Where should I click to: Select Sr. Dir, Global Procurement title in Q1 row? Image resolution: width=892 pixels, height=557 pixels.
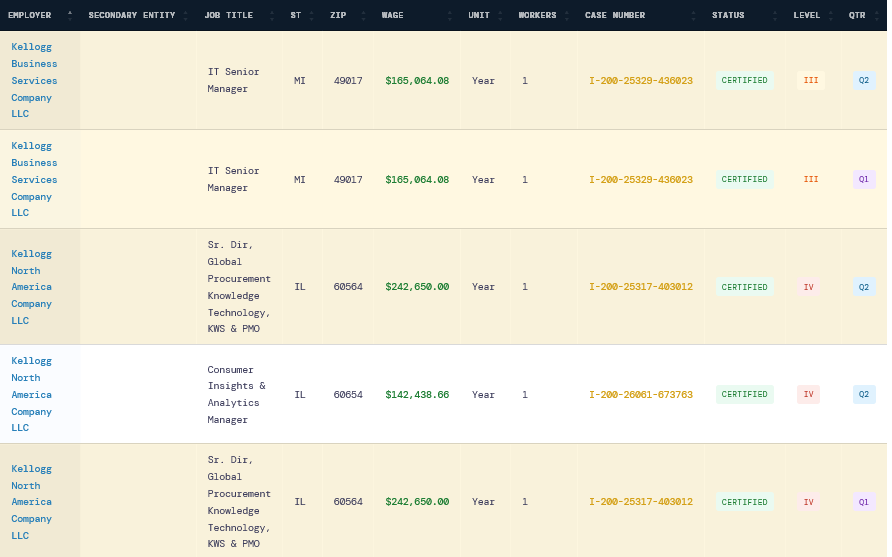239,502
